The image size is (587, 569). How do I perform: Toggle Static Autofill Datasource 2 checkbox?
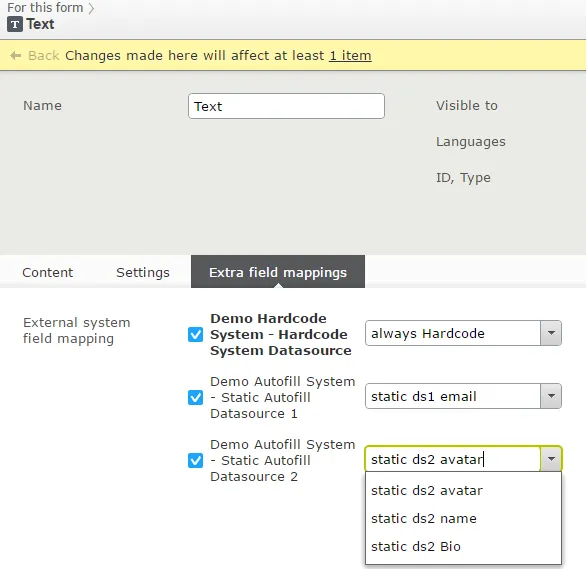point(195,460)
